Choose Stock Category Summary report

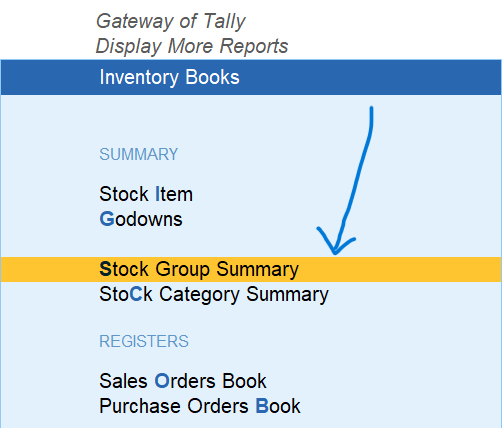pyautogui.click(x=214, y=295)
